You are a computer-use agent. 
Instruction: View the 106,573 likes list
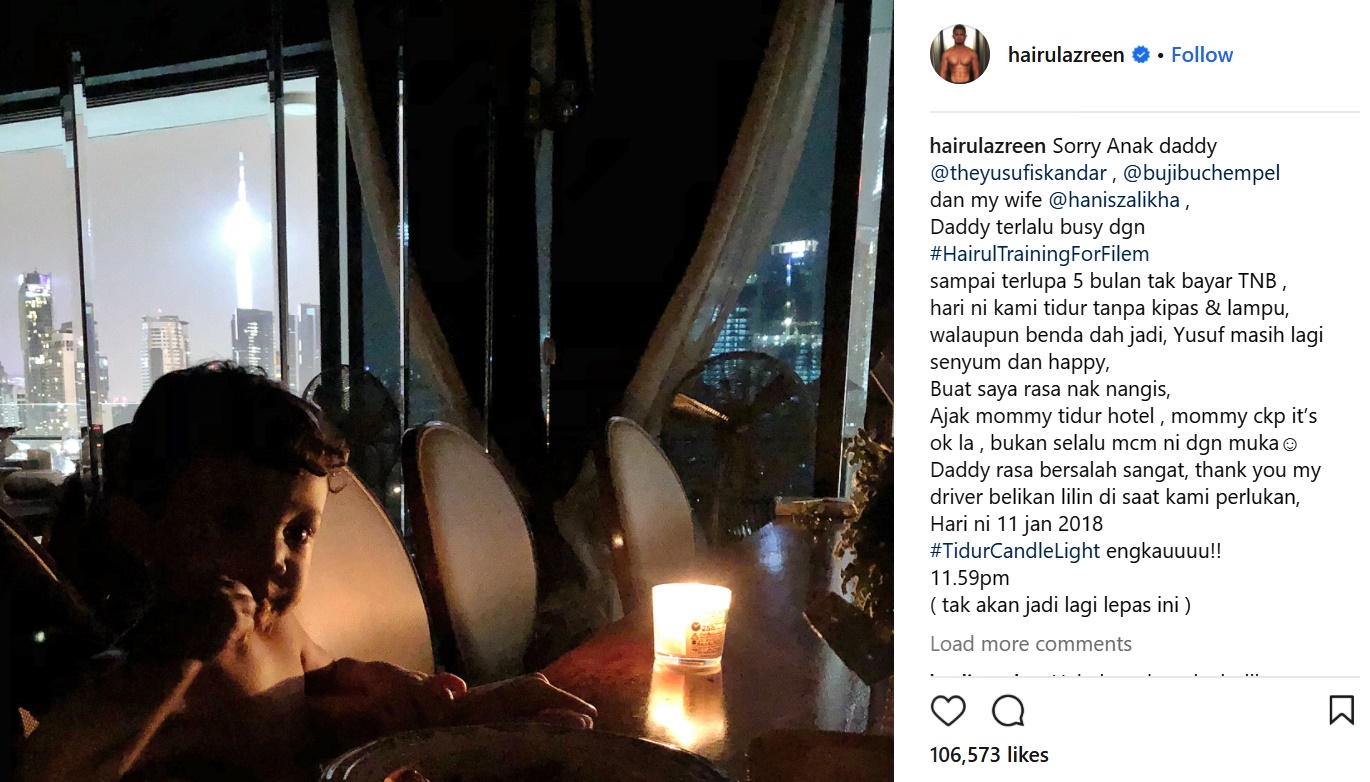click(989, 755)
